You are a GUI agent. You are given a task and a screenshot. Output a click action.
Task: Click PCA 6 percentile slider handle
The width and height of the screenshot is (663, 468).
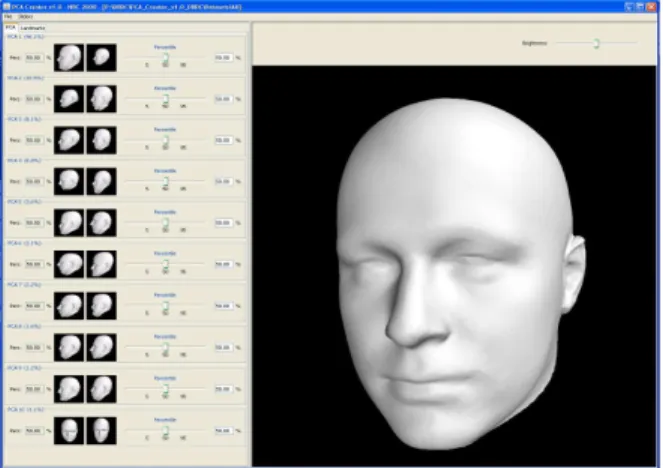[166, 265]
